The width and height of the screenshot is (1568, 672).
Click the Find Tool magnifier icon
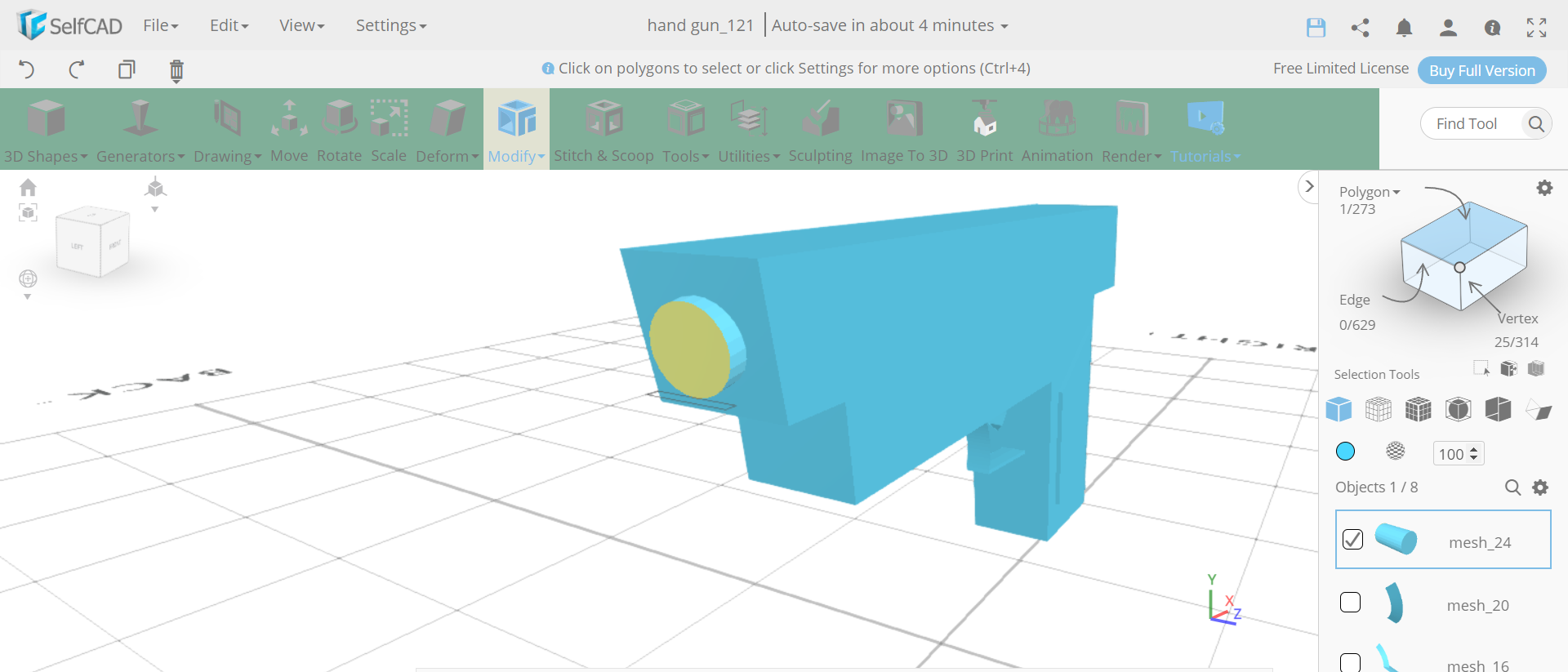point(1536,123)
